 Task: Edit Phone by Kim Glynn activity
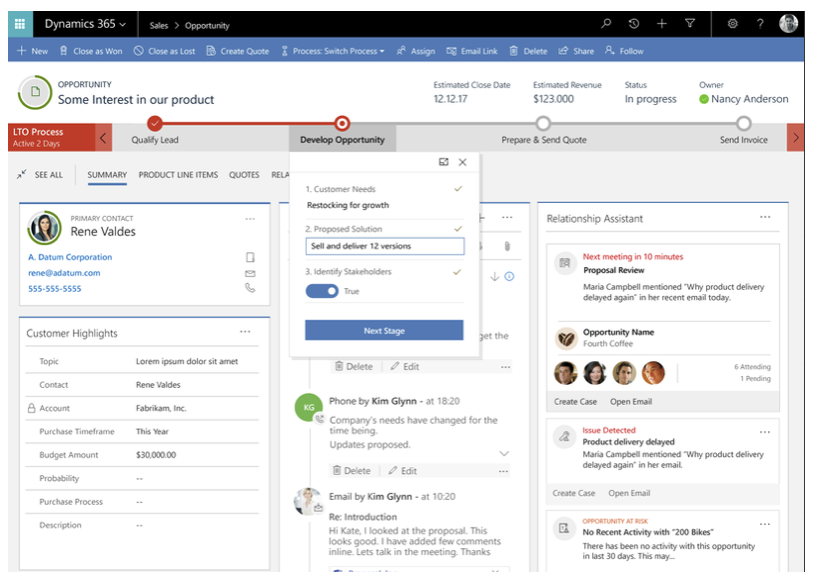pos(402,471)
